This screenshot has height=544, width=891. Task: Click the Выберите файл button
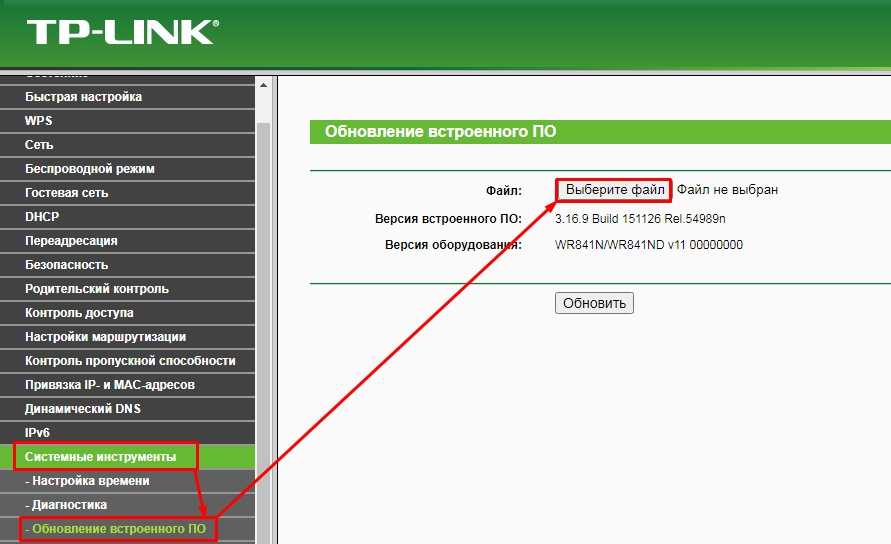pyautogui.click(x=614, y=190)
